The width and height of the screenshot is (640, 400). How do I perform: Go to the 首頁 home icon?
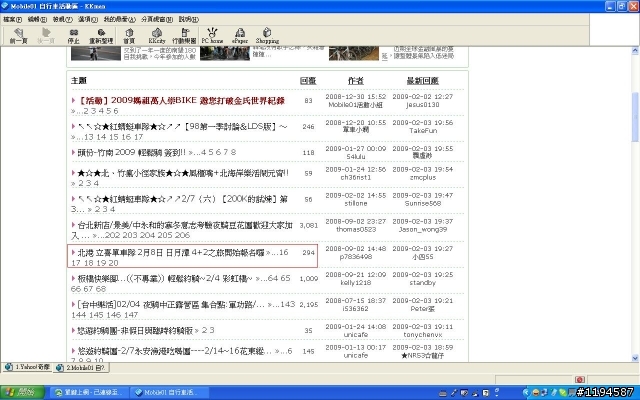click(x=129, y=36)
